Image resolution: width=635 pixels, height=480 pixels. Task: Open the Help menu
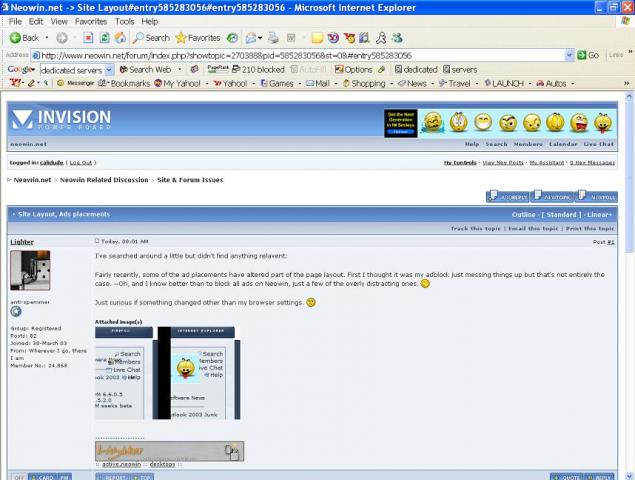click(149, 21)
